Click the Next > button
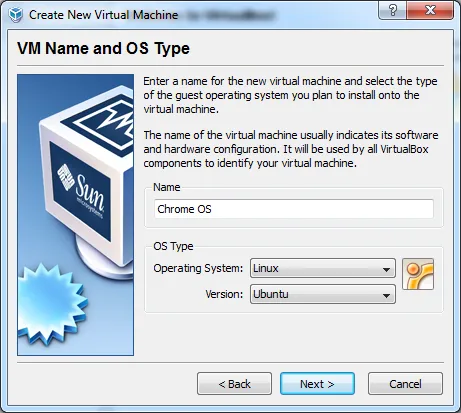Image resolution: width=461 pixels, height=413 pixels. pyautogui.click(x=317, y=384)
